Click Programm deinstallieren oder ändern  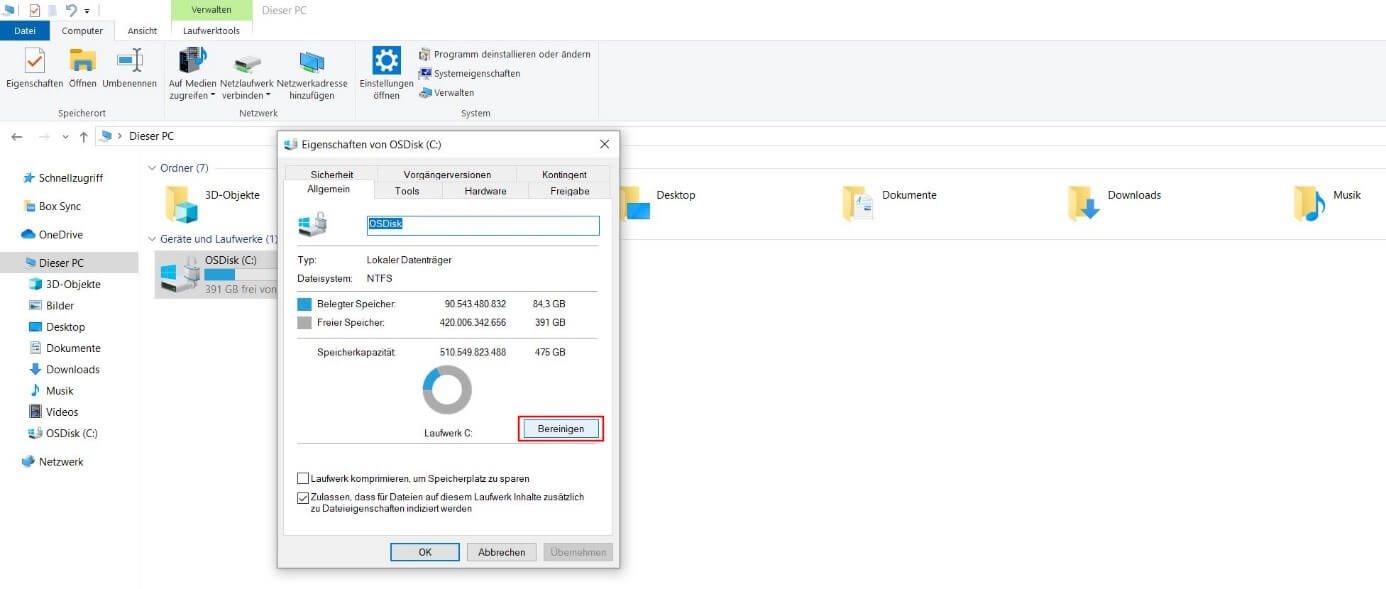(x=505, y=54)
